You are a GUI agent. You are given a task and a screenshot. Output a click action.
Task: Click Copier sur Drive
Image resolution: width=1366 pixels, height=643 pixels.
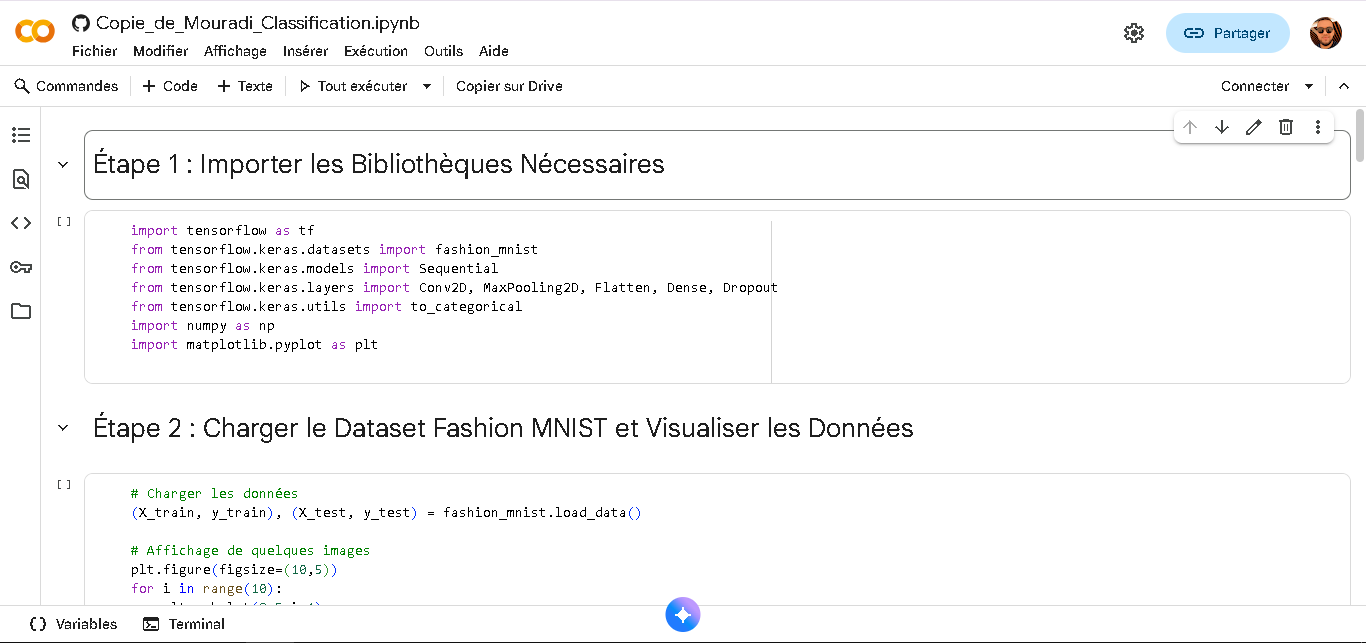point(509,86)
